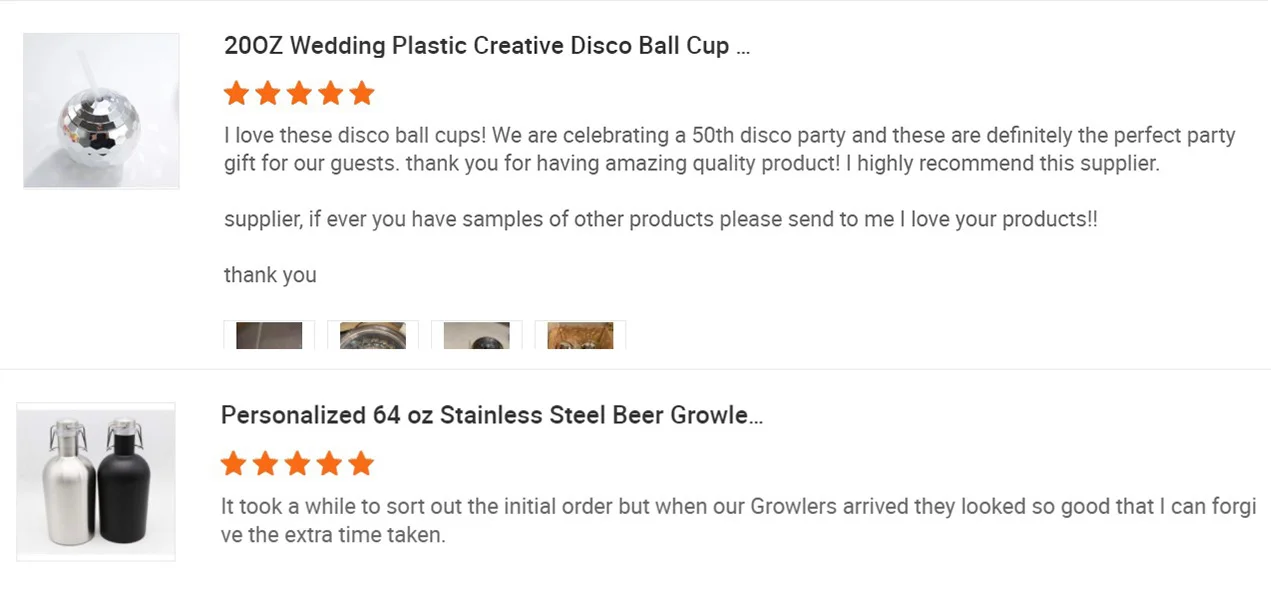This screenshot has height=594, width=1271.
Task: Click the Growlers review text
Action: click(737, 520)
